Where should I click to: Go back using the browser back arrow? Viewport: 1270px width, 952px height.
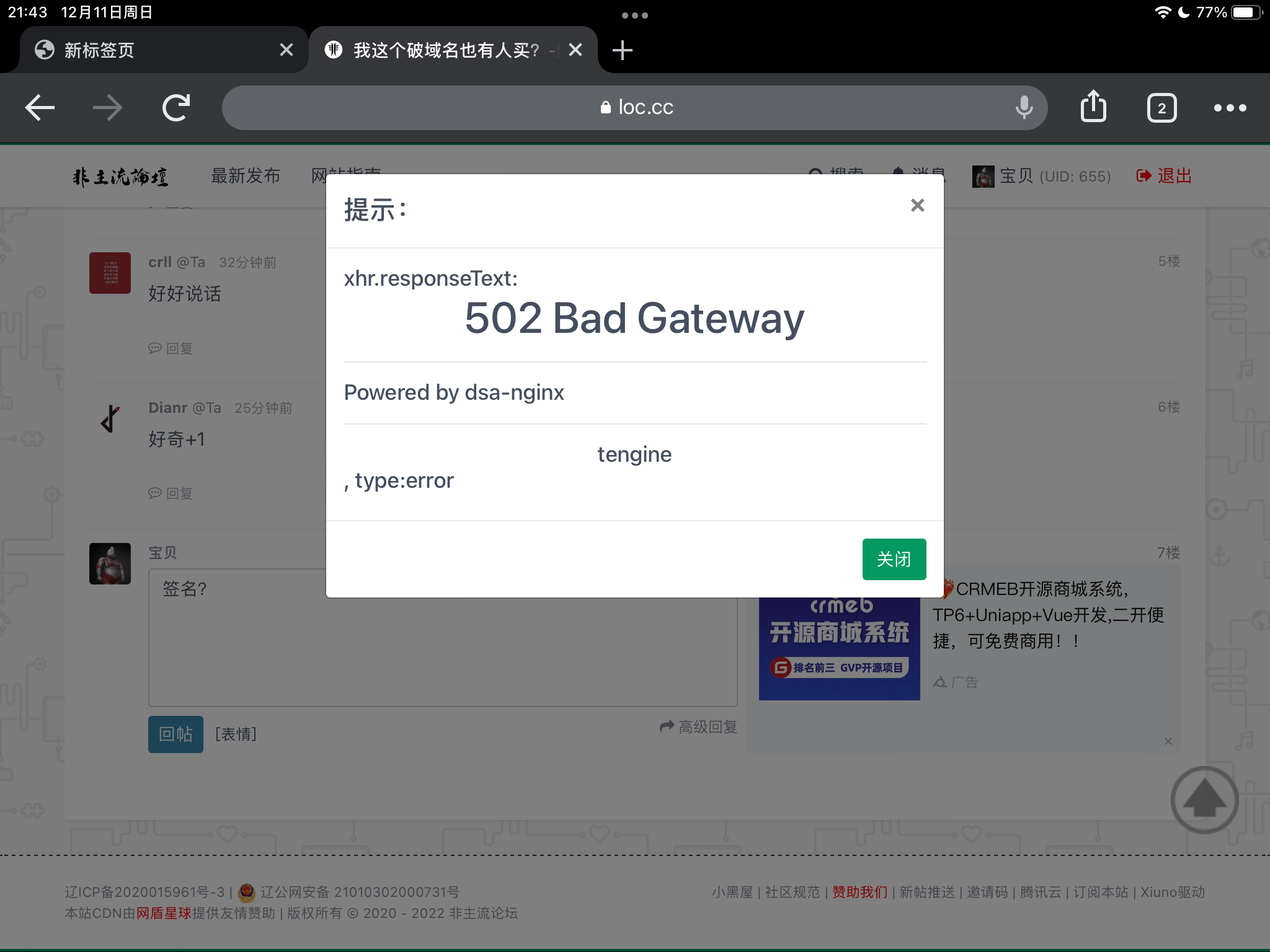click(40, 108)
